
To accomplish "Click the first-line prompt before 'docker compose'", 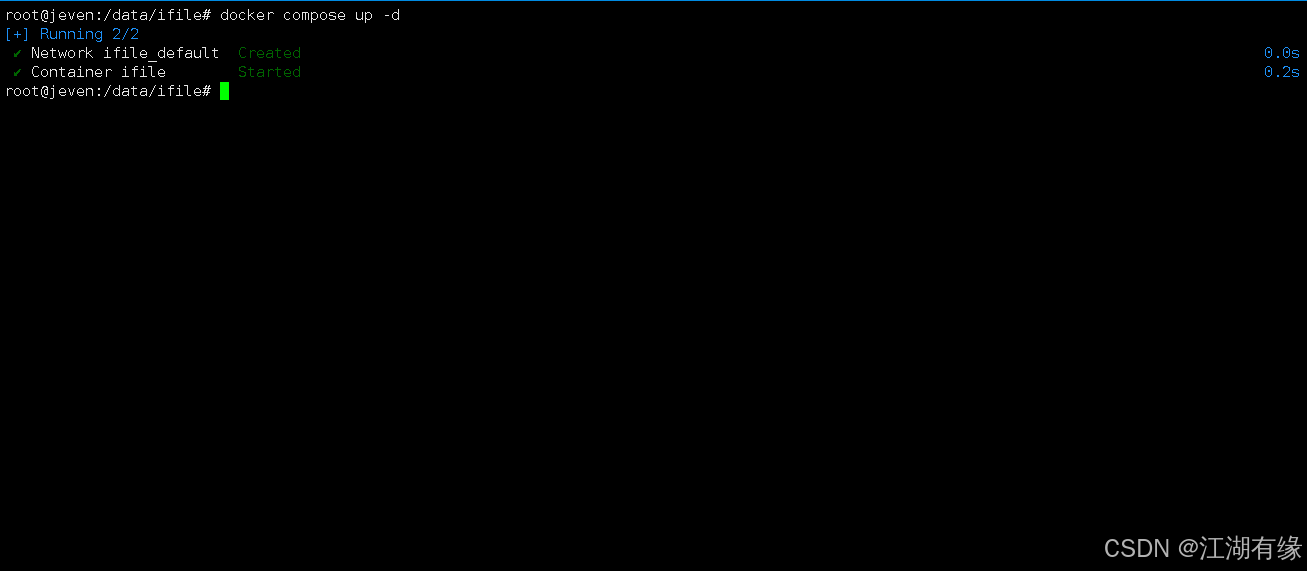I will pos(108,15).
